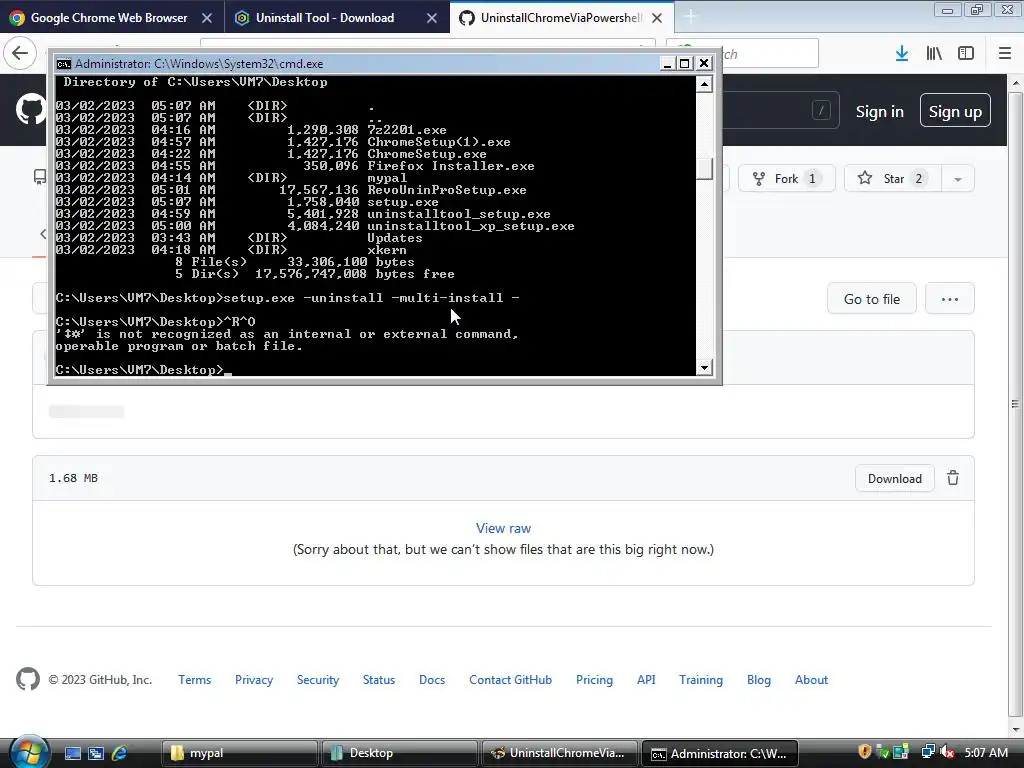Viewport: 1024px width, 768px height.
Task: Click the cmd scrollbar up arrow
Action: pyautogui.click(x=704, y=84)
